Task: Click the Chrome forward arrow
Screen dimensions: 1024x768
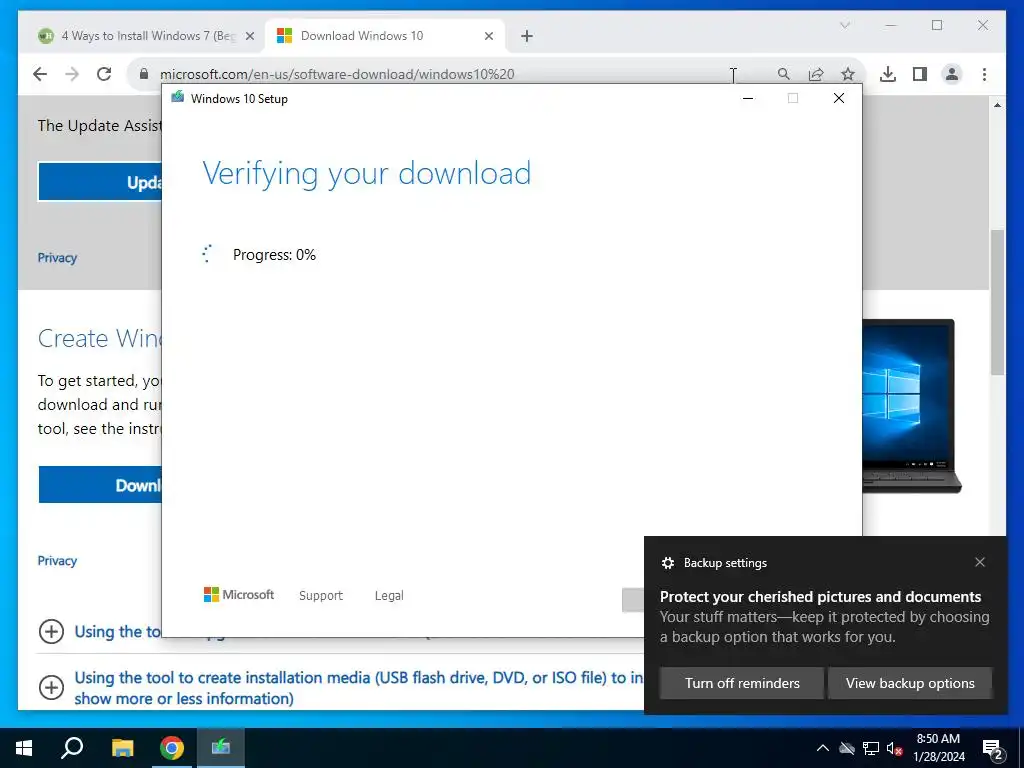Action: click(x=72, y=74)
